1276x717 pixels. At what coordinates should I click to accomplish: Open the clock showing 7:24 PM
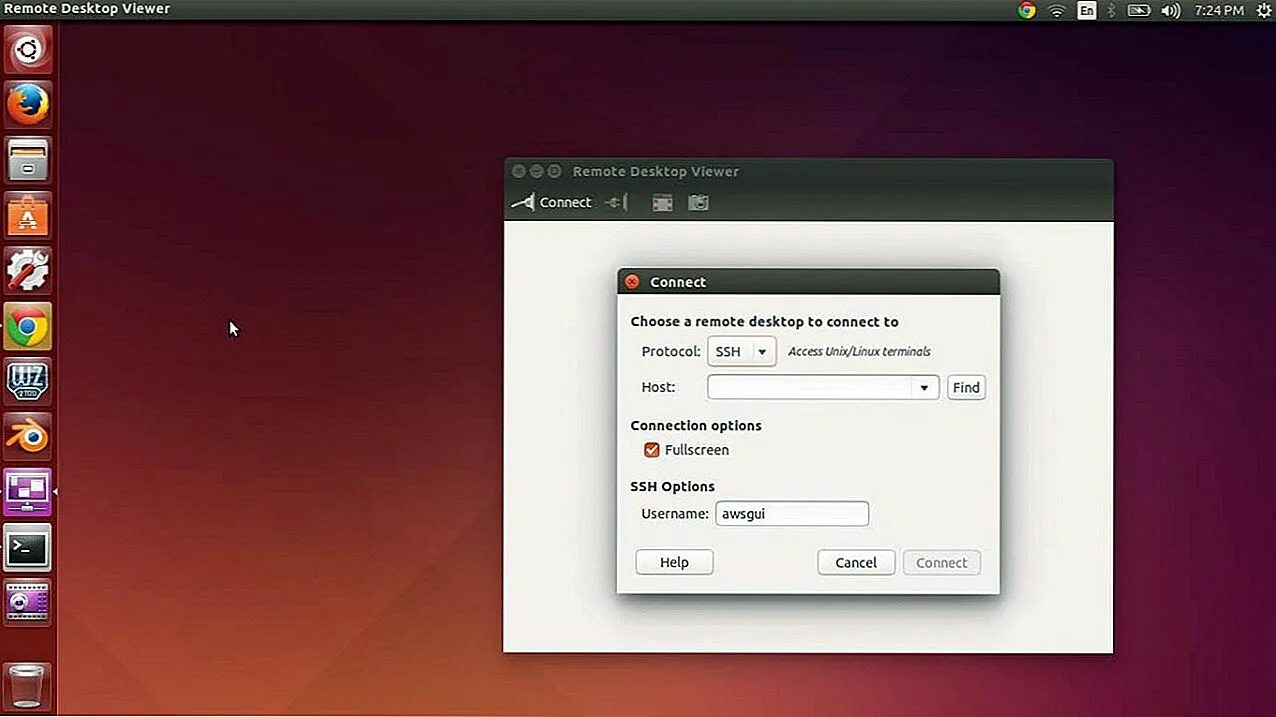[1219, 10]
